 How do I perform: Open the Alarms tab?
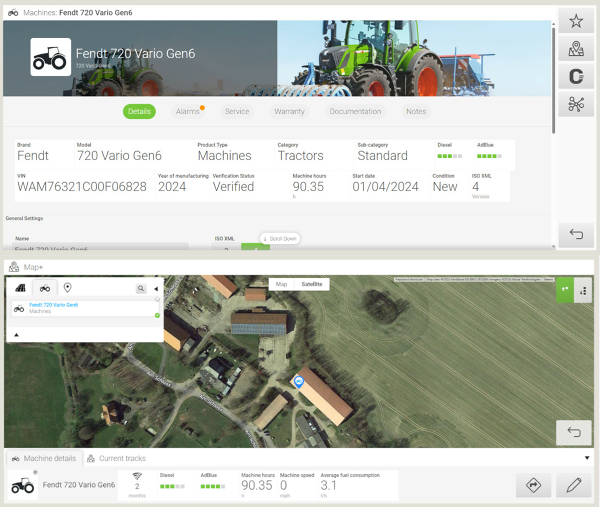point(188,111)
